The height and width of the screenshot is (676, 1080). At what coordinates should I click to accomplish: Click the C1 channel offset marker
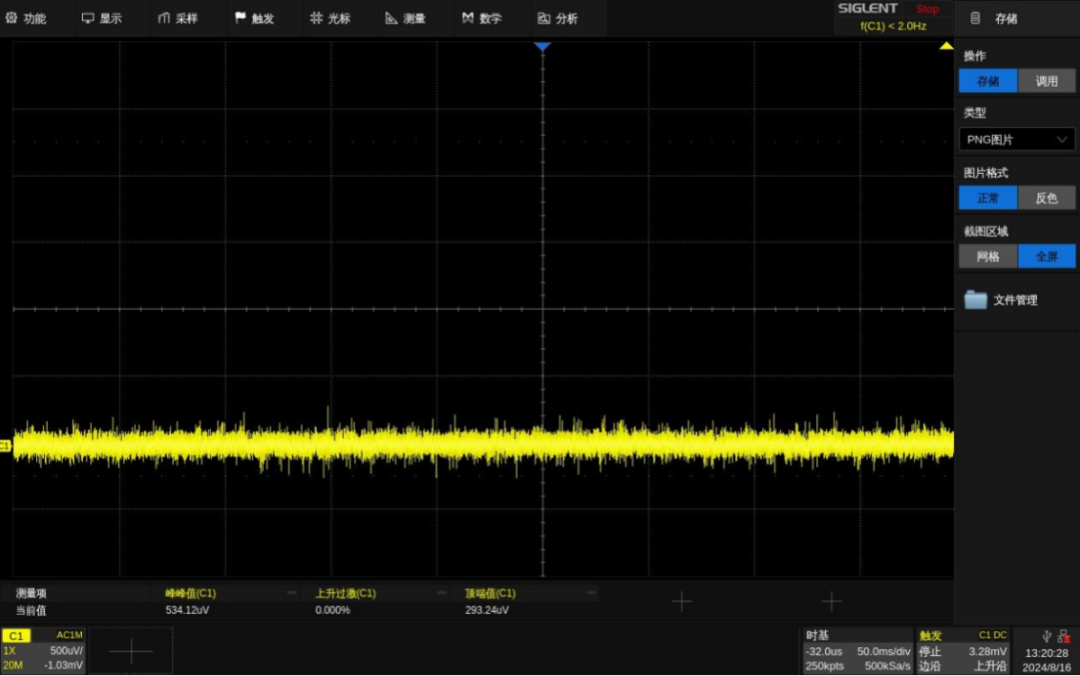(x=6, y=446)
